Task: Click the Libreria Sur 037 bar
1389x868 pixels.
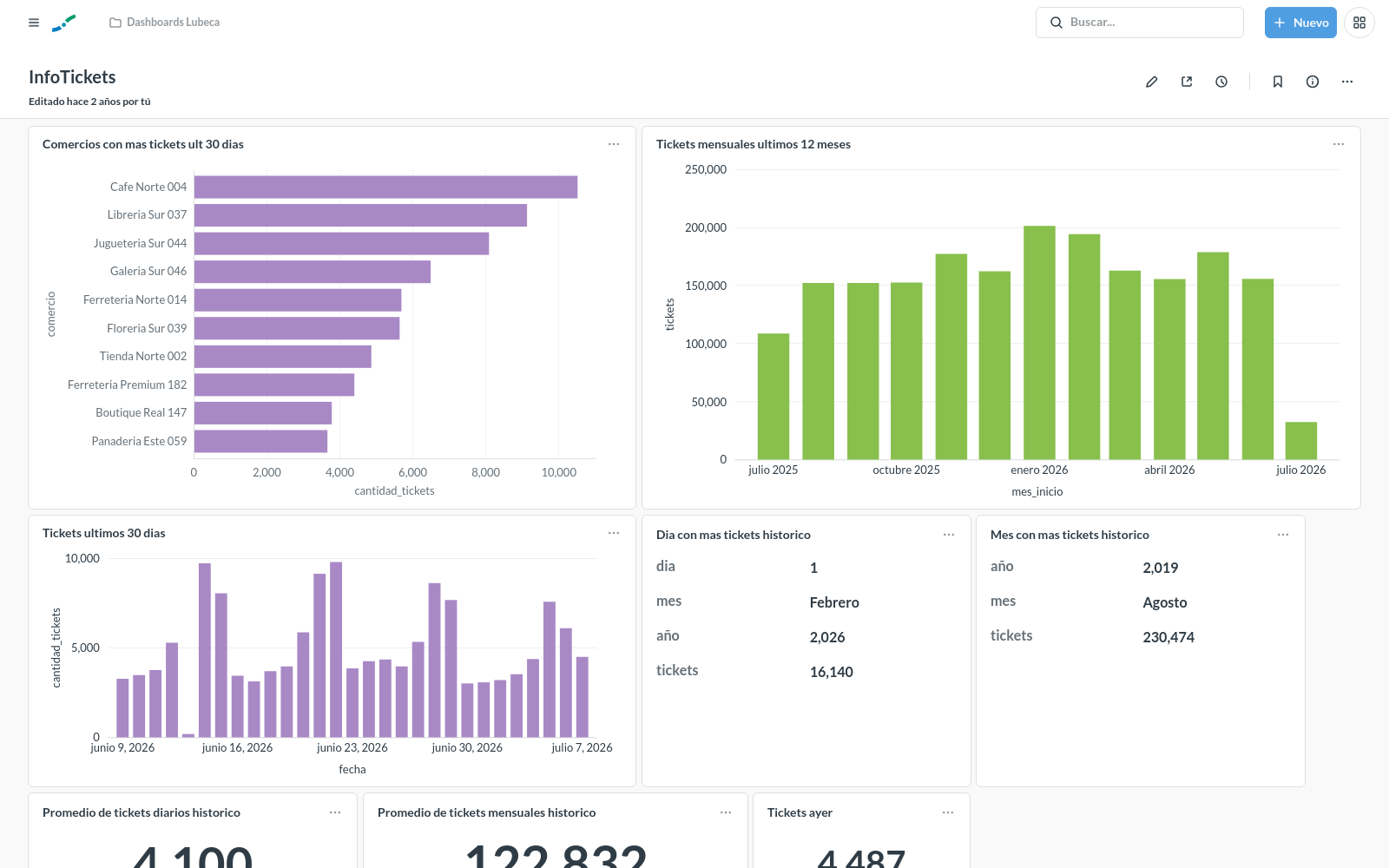Action: point(360,215)
